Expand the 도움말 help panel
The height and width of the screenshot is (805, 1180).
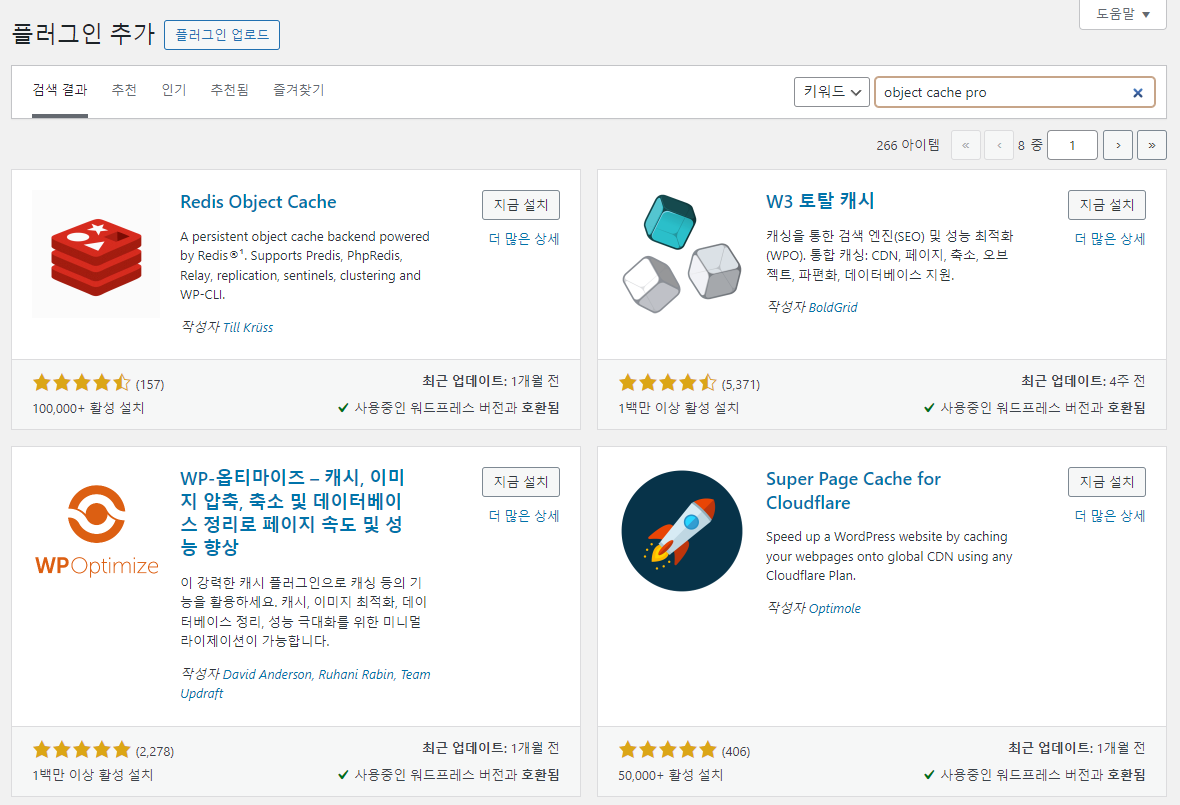[x=1123, y=14]
